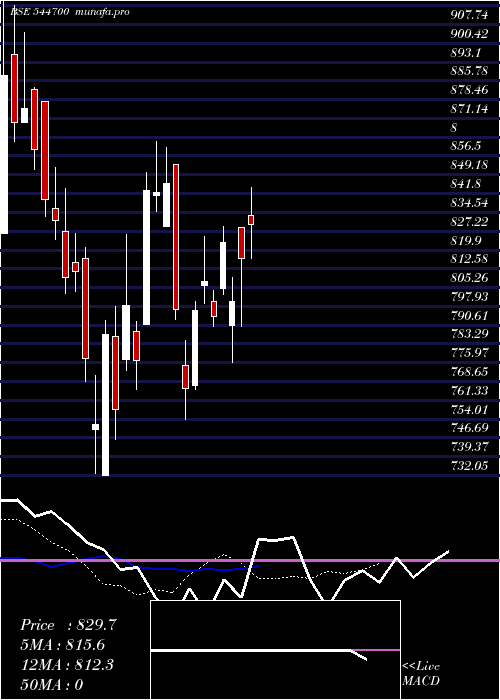Click the 12MA : 812.3 readout
500x700 pixels.
[67, 665]
